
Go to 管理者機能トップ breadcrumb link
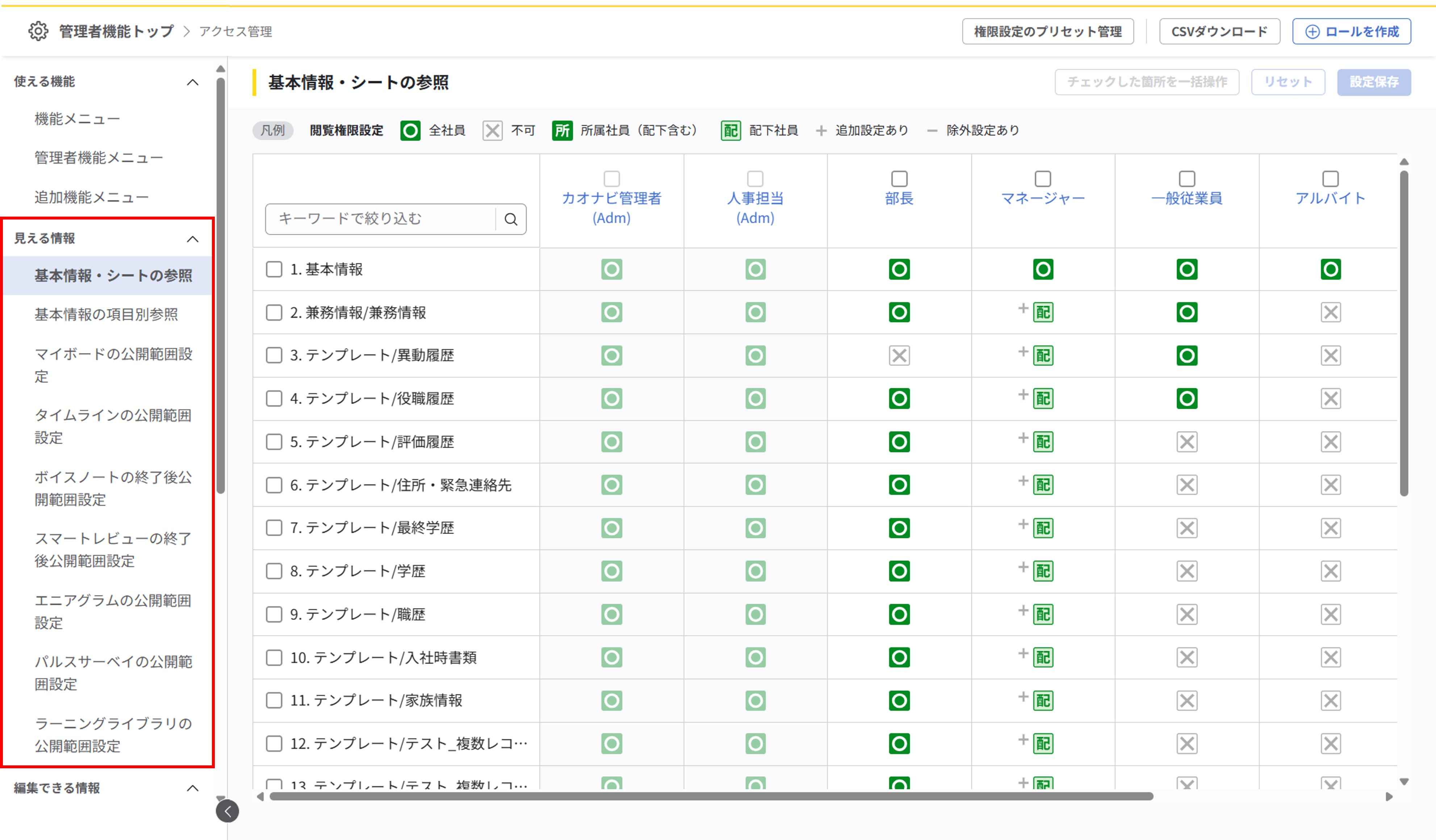point(116,32)
